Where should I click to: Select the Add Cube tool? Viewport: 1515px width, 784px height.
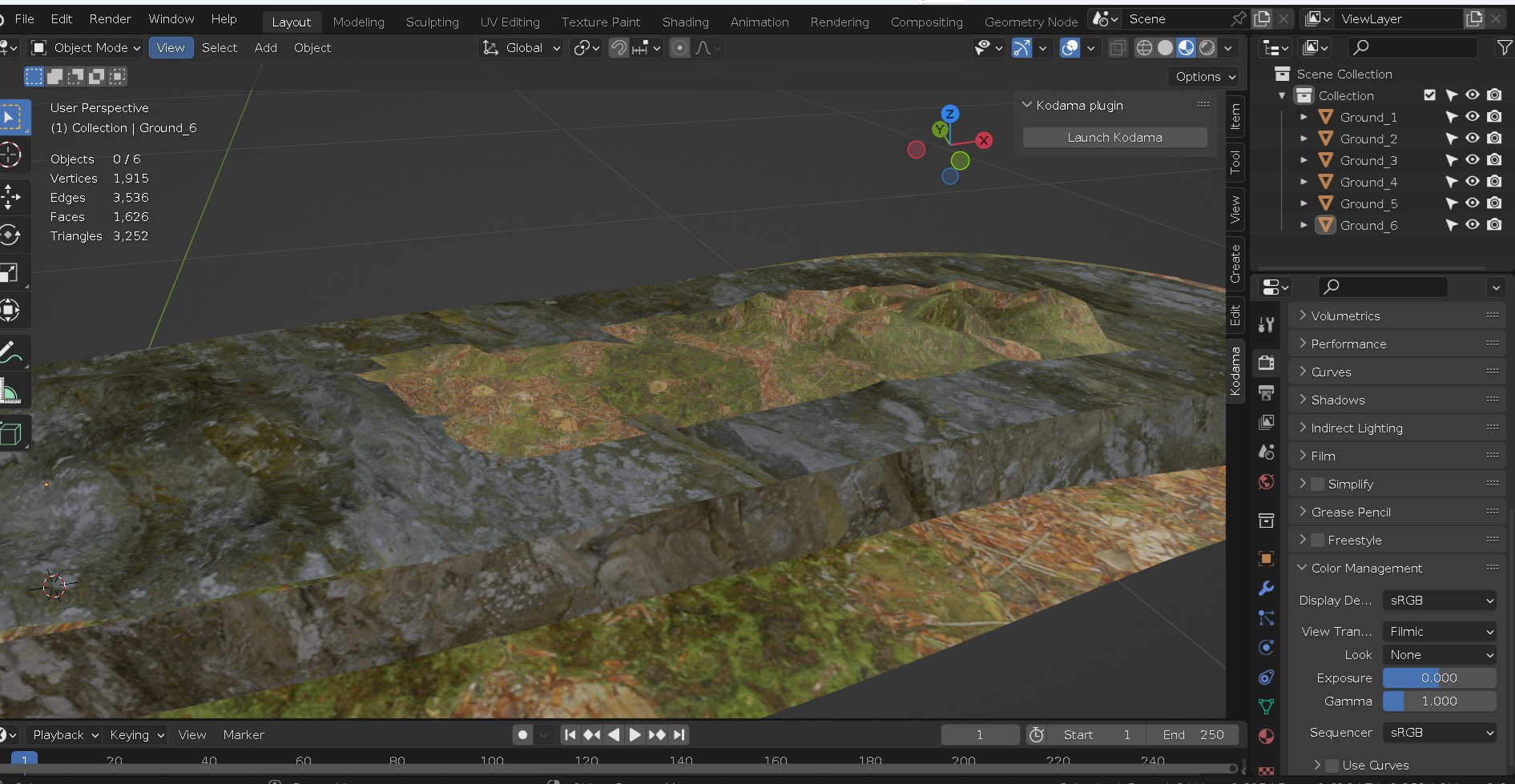pyautogui.click(x=10, y=433)
